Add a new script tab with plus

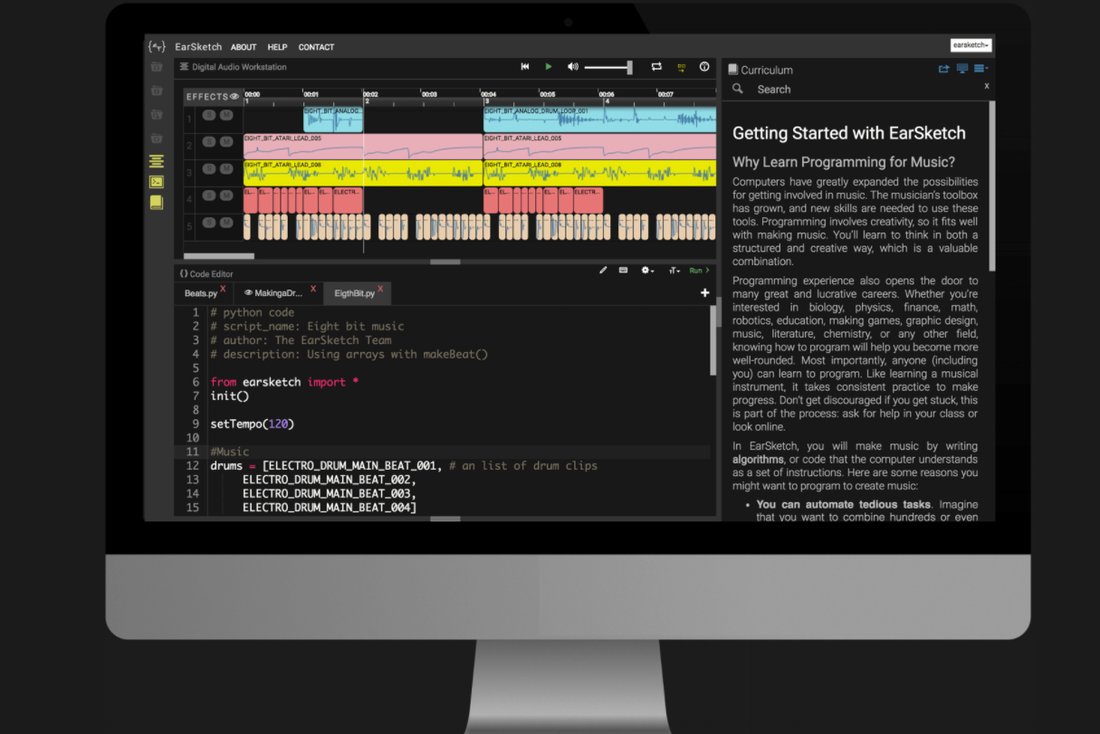(x=705, y=293)
